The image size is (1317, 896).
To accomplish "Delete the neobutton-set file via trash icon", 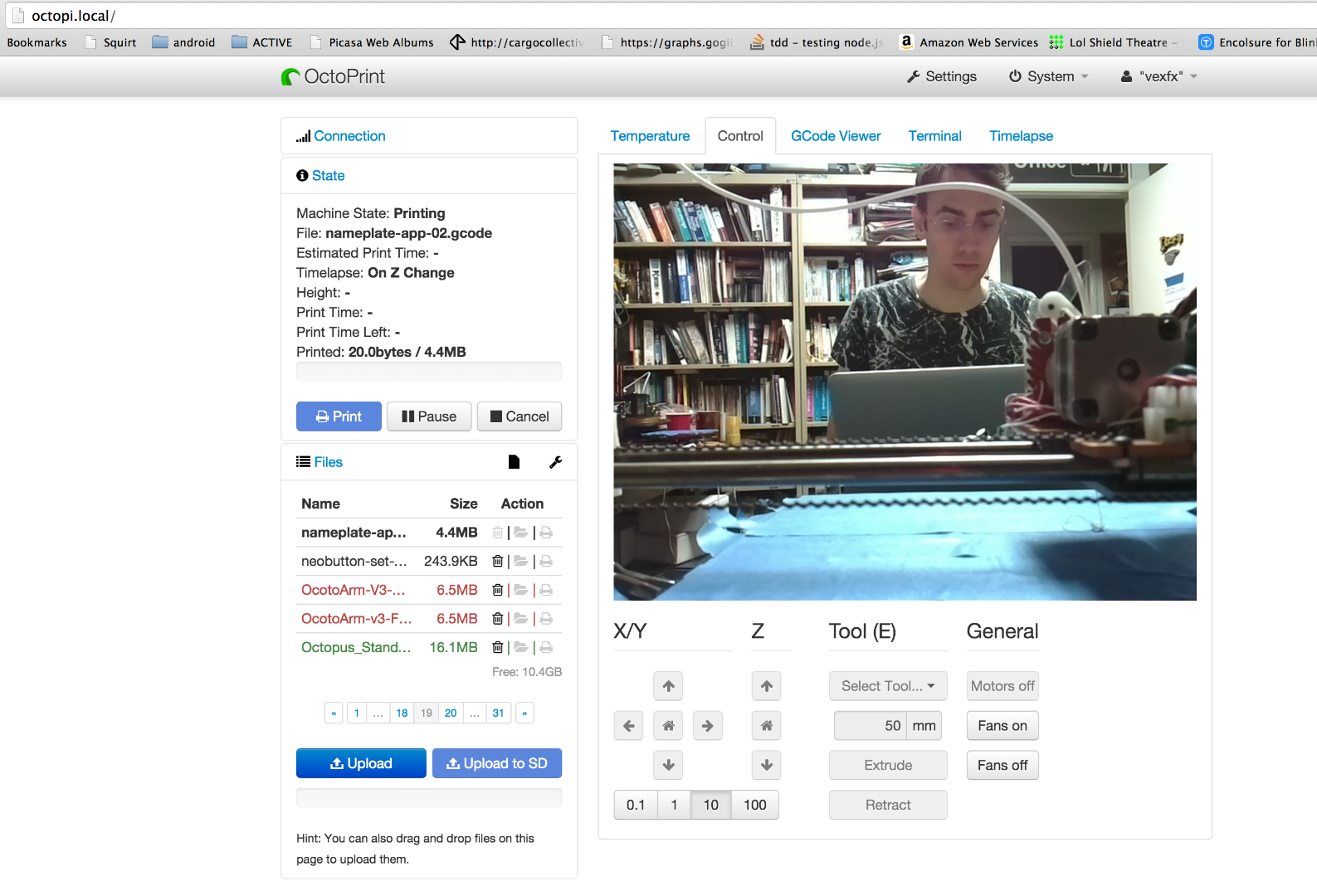I will (x=497, y=562).
